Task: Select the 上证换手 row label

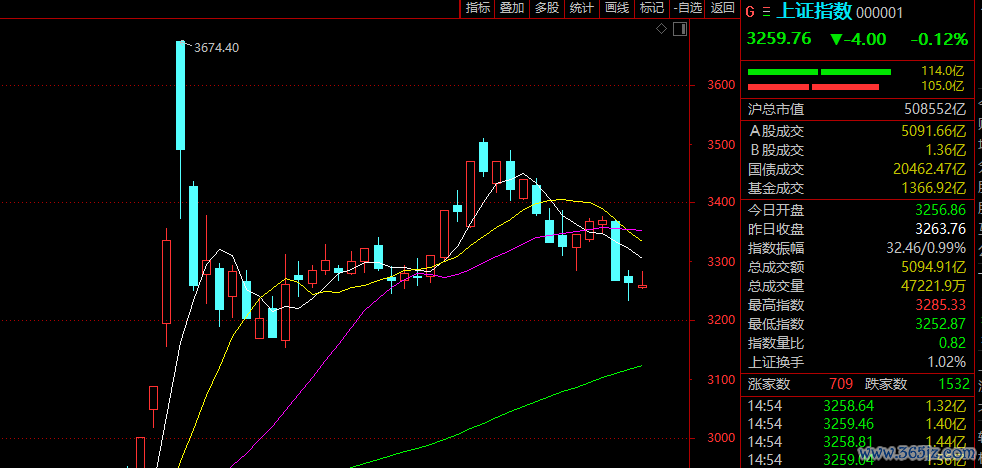Action: [x=776, y=362]
